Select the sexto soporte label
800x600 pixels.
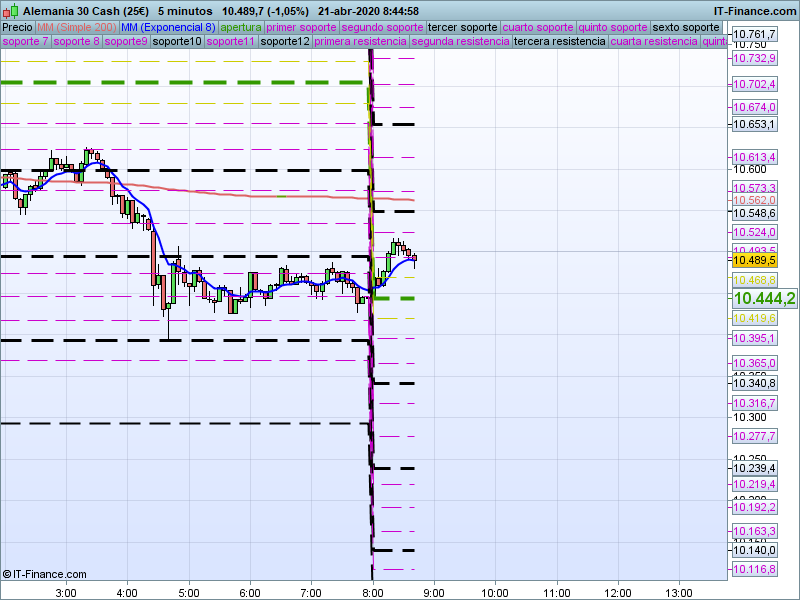tap(686, 28)
